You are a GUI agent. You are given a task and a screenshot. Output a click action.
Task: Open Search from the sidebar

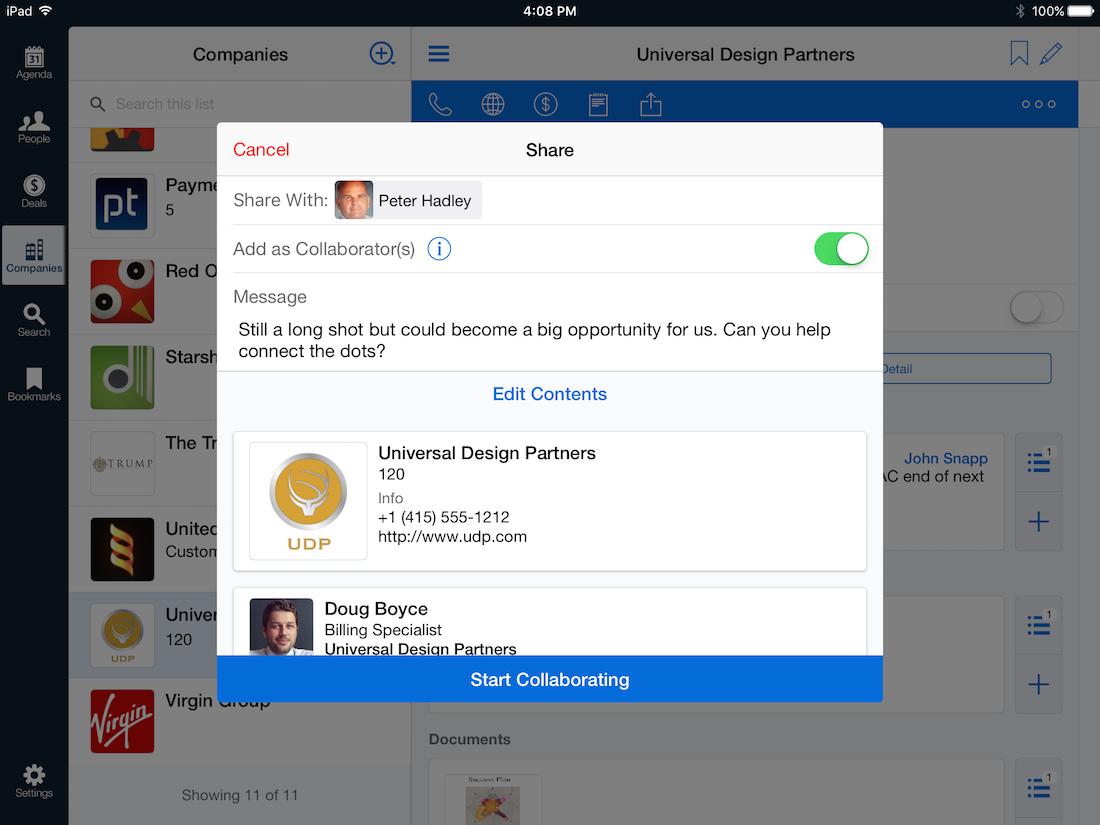[34, 321]
